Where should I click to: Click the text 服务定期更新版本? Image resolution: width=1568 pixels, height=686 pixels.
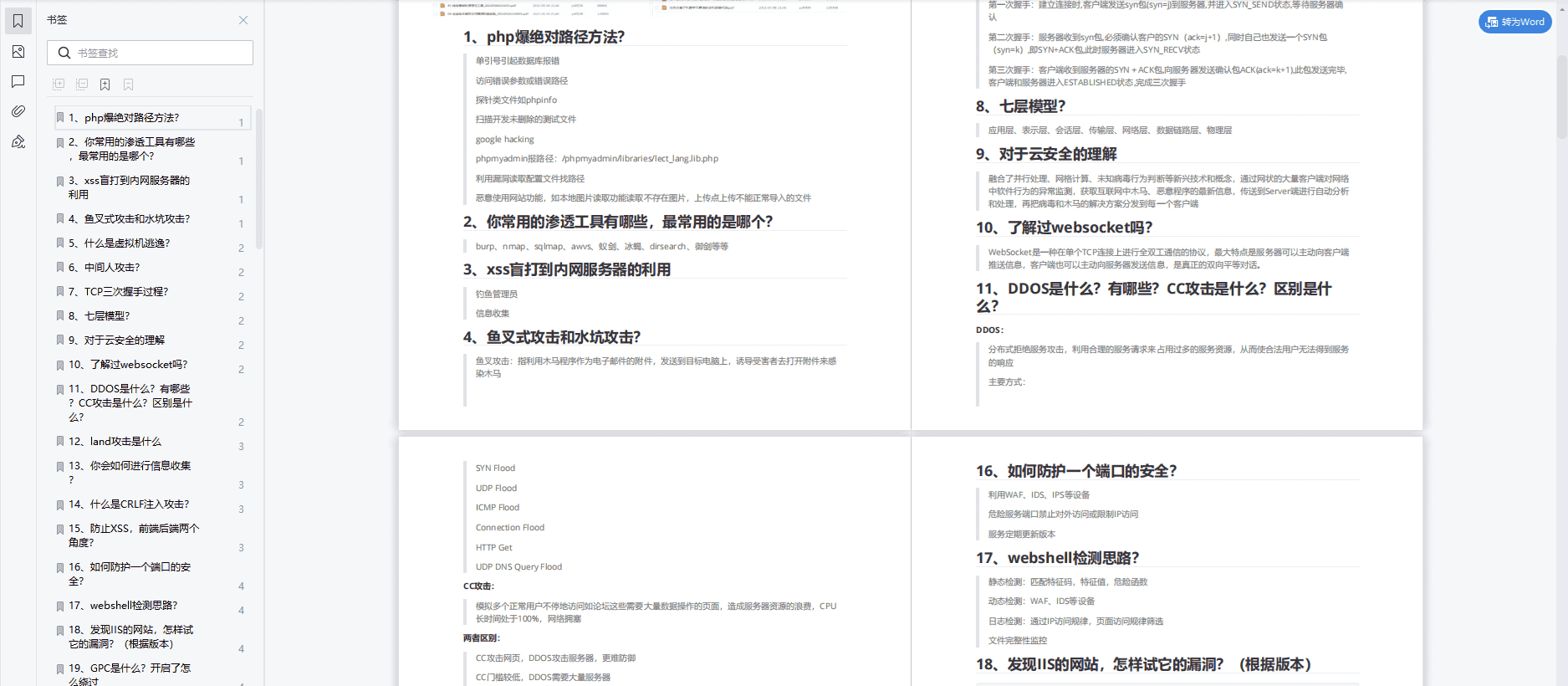(1022, 535)
